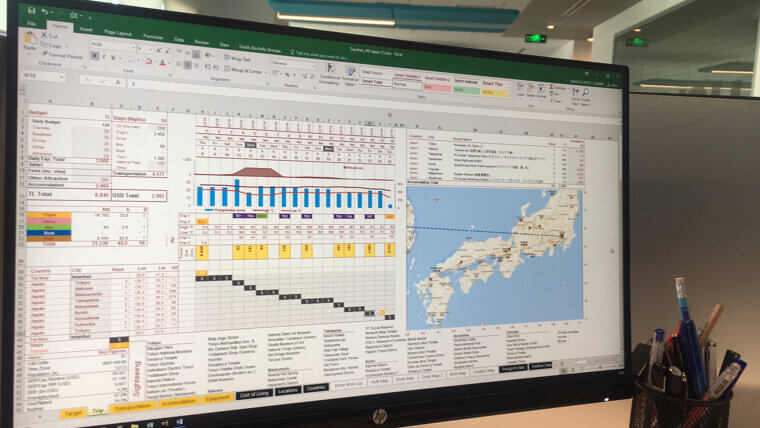Click the Copy icon in Clipboard

pos(52,46)
